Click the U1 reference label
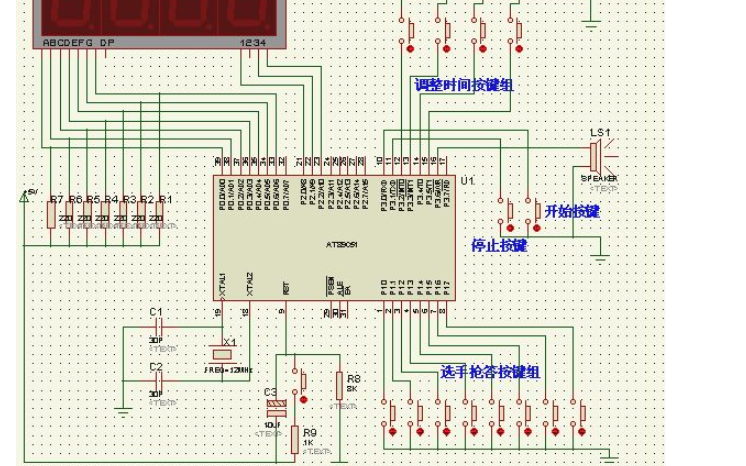Screen dimensions: 746x466 click(x=467, y=180)
